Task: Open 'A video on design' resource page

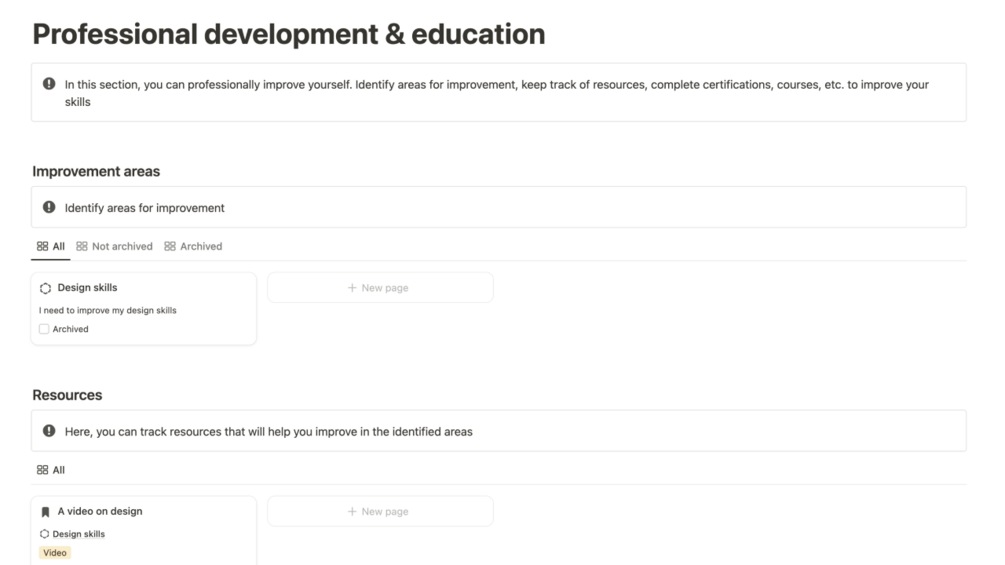Action: [x=100, y=512]
